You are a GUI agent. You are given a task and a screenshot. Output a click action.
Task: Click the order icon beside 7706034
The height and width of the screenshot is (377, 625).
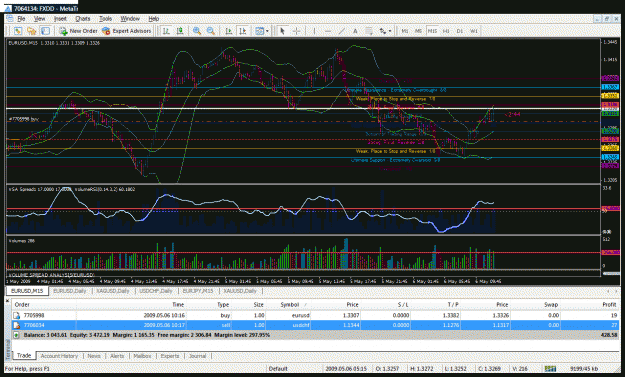point(17,325)
